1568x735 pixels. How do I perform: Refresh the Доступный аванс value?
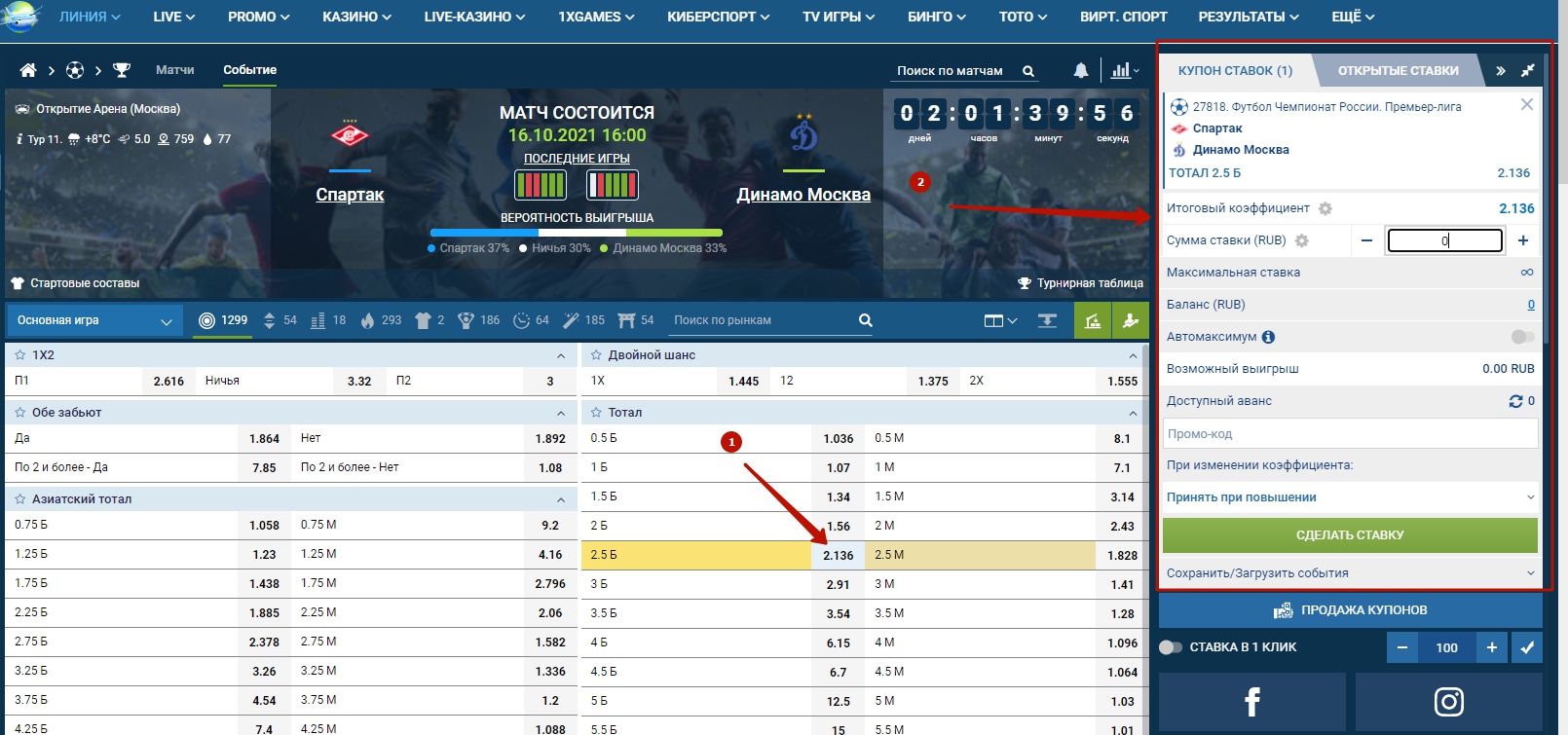(1515, 401)
